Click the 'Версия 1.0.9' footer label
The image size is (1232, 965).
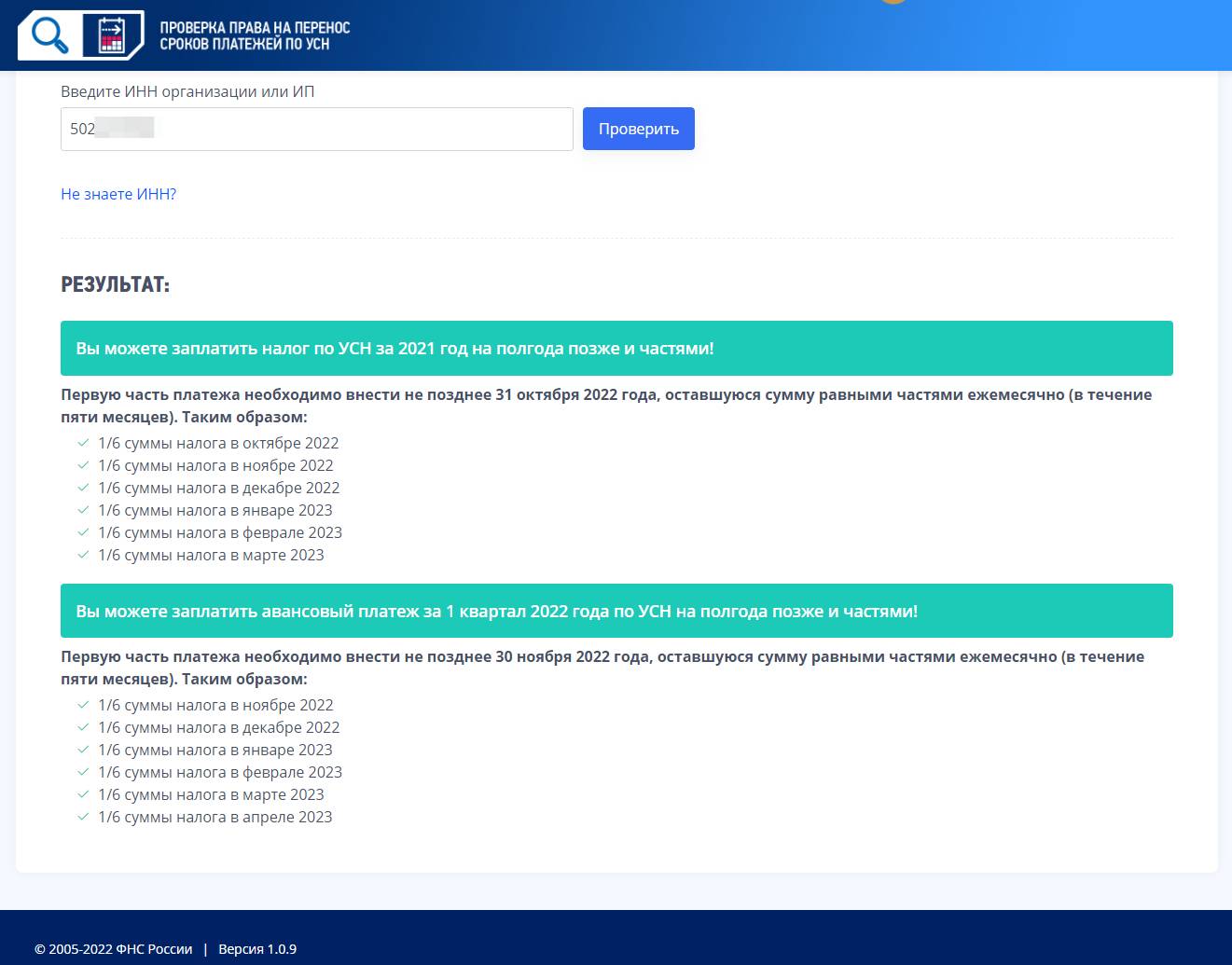click(x=257, y=949)
